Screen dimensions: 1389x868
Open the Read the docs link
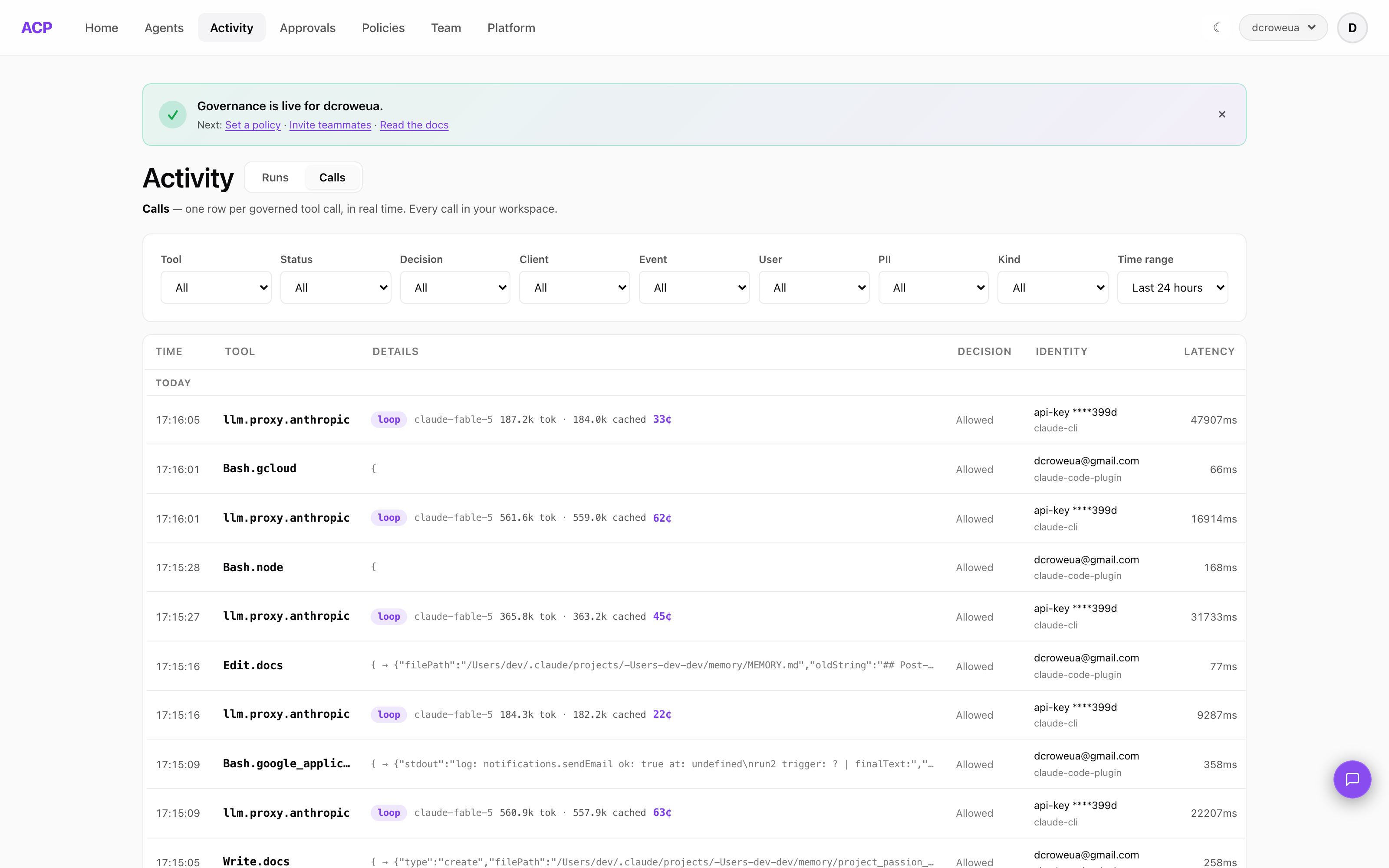[x=414, y=125]
